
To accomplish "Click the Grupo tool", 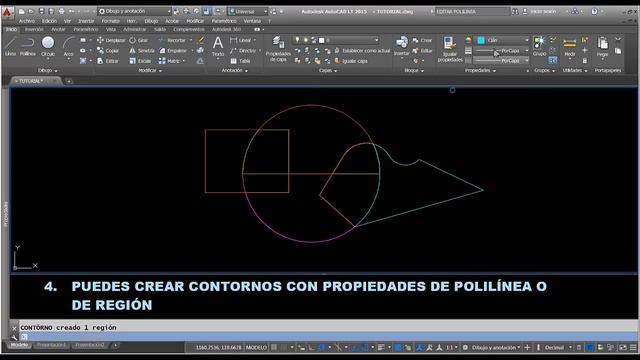I will coord(539,46).
